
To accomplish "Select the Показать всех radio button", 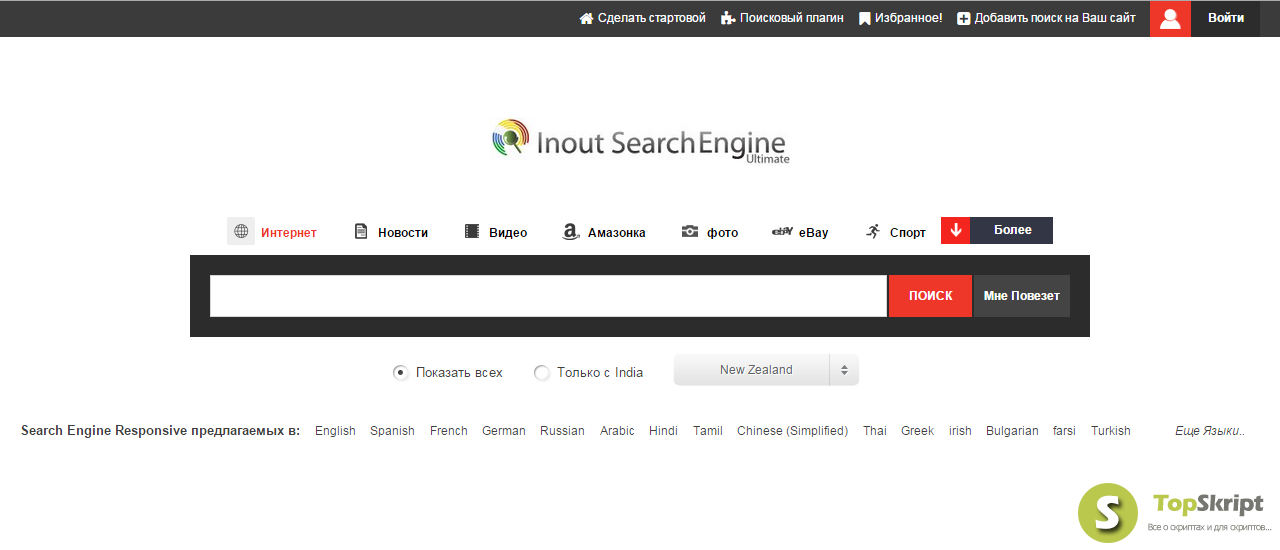I will click(x=401, y=372).
